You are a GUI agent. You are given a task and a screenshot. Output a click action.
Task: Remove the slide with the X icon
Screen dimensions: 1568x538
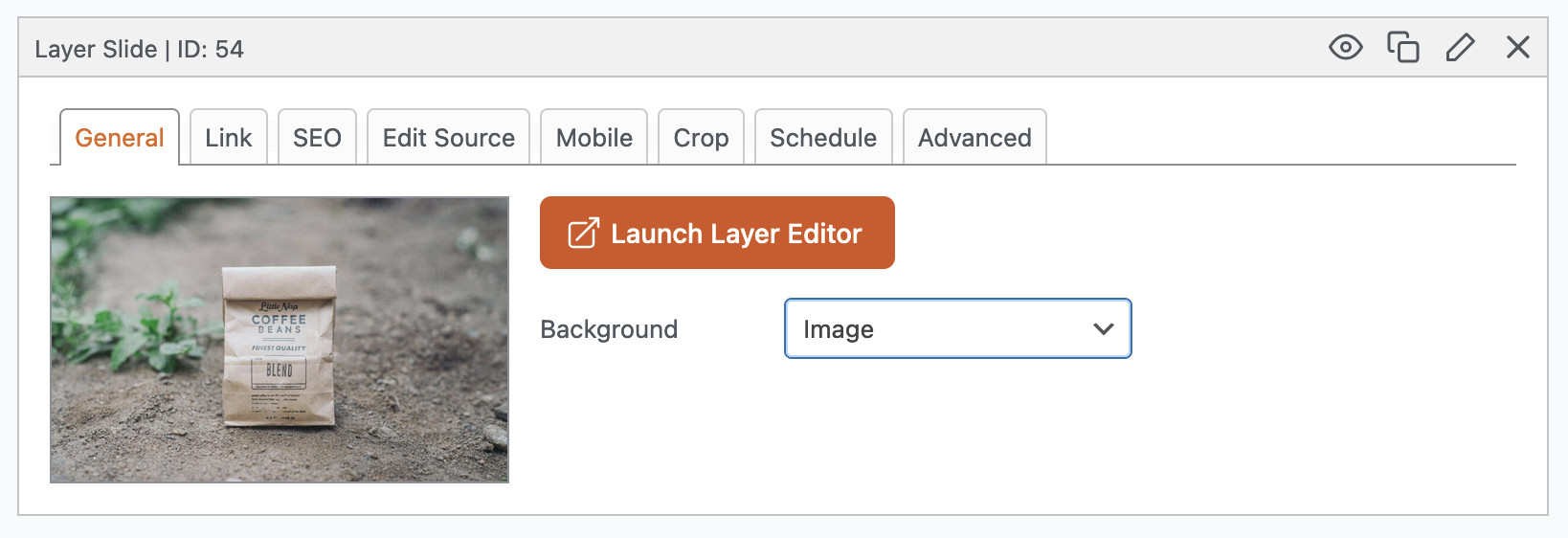[x=1517, y=47]
